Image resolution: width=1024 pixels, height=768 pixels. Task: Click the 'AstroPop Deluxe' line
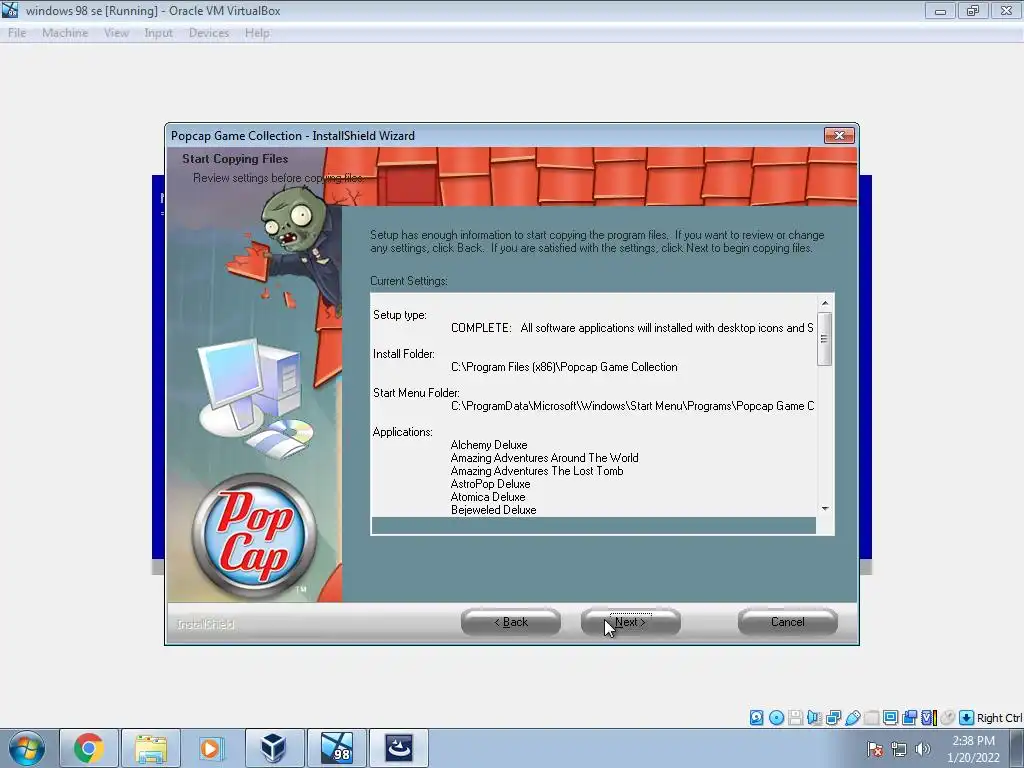click(x=490, y=484)
